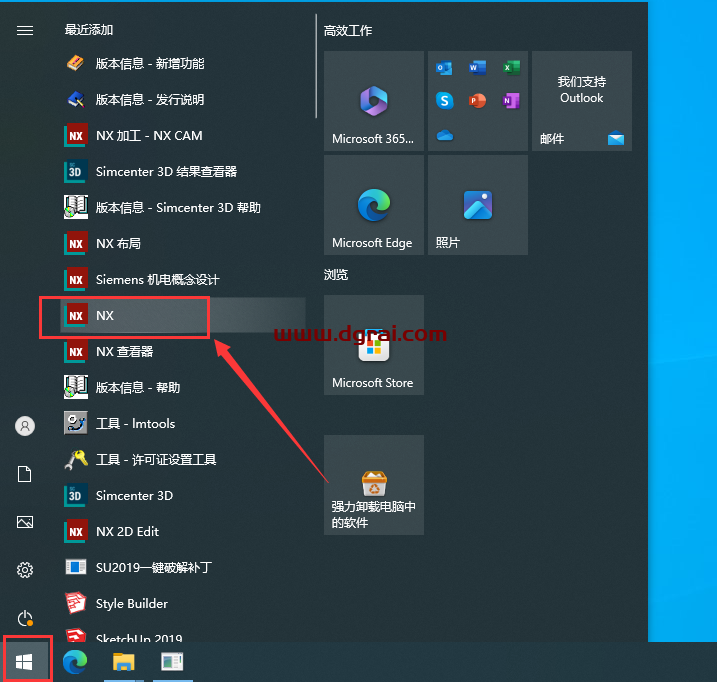Click the 高效工作 tile group header
The width and height of the screenshot is (717, 682).
[x=348, y=31]
